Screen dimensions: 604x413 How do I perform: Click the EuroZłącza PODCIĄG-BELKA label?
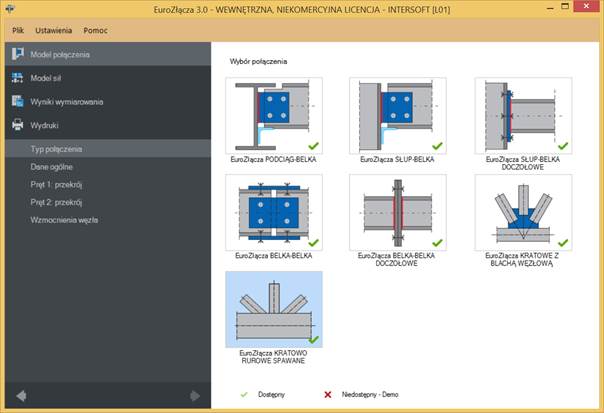[x=273, y=159]
